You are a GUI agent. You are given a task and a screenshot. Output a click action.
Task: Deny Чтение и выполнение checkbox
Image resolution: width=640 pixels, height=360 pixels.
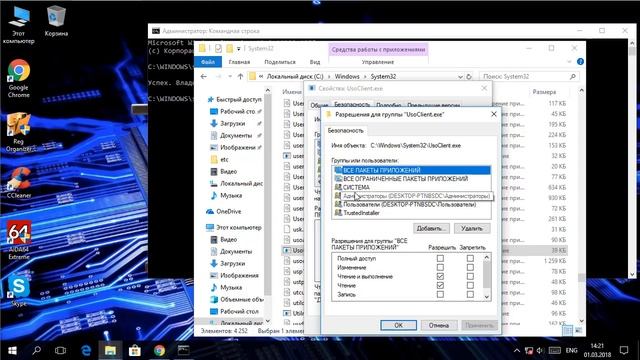point(470,276)
